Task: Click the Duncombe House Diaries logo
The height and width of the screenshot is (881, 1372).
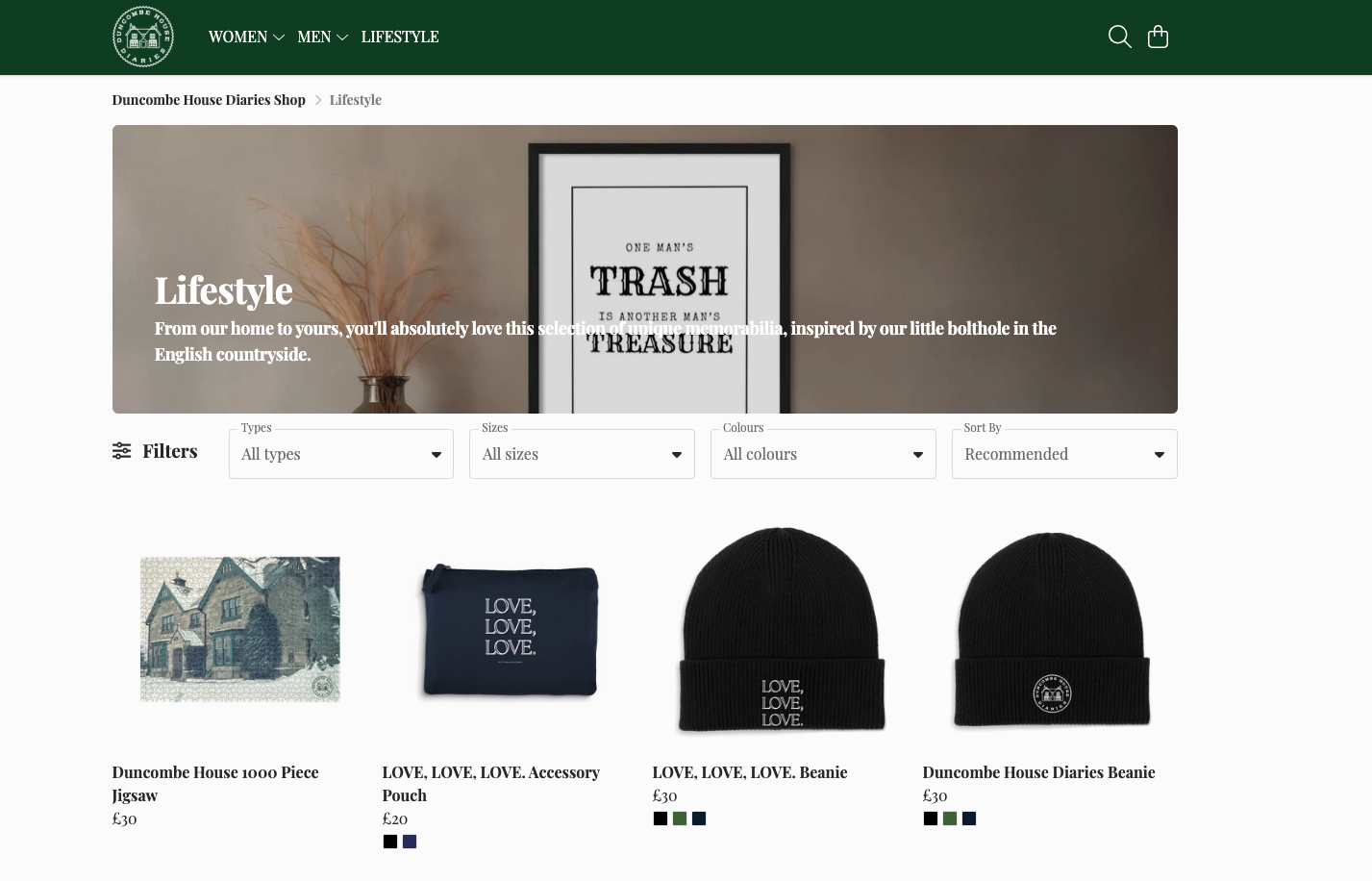Action: pos(143,37)
